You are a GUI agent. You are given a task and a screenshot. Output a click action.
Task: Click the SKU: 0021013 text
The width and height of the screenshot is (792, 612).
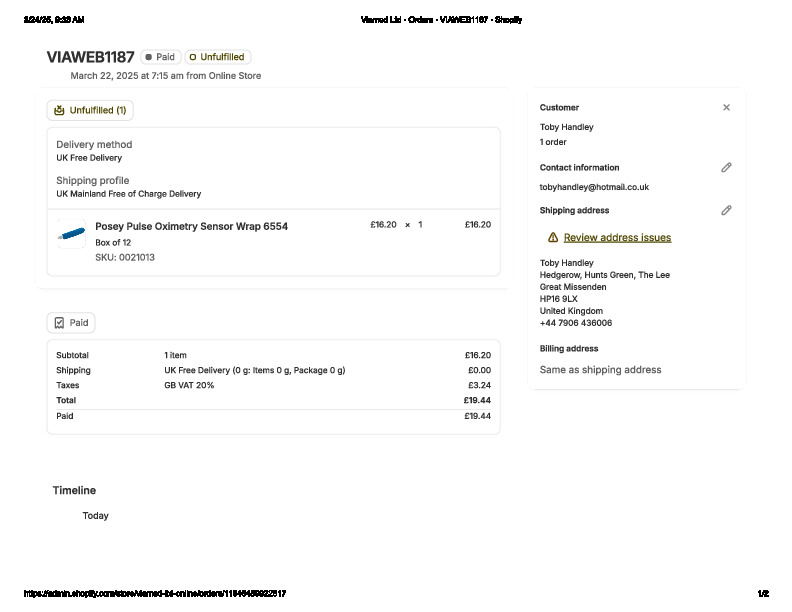pyautogui.click(x=125, y=258)
